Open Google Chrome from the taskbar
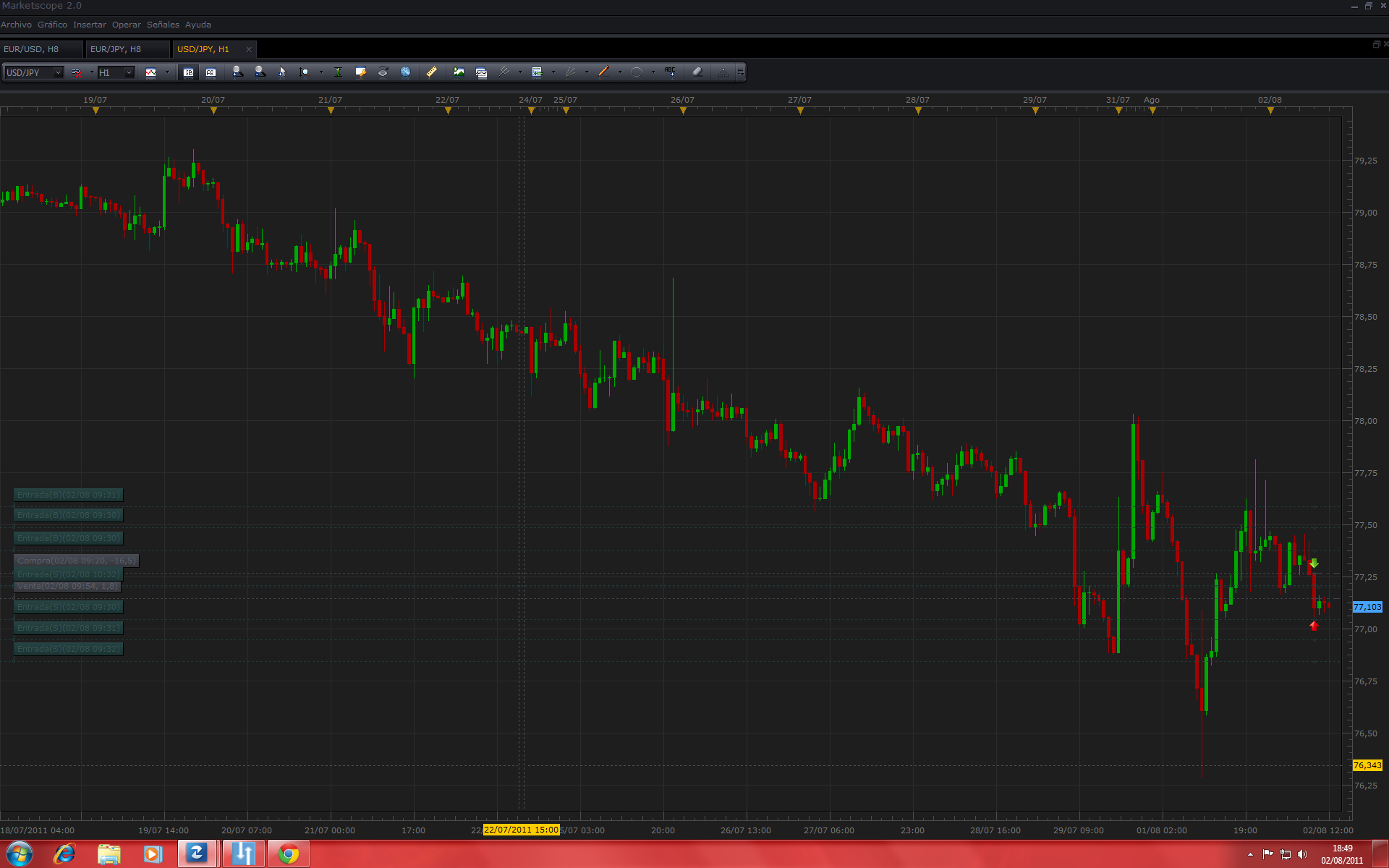This screenshot has height=868, width=1389. click(289, 854)
